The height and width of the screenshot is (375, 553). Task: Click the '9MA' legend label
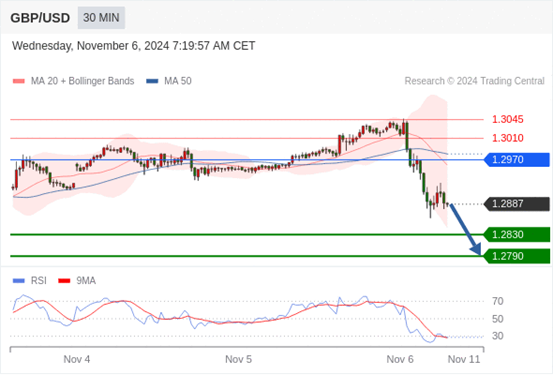coord(86,281)
